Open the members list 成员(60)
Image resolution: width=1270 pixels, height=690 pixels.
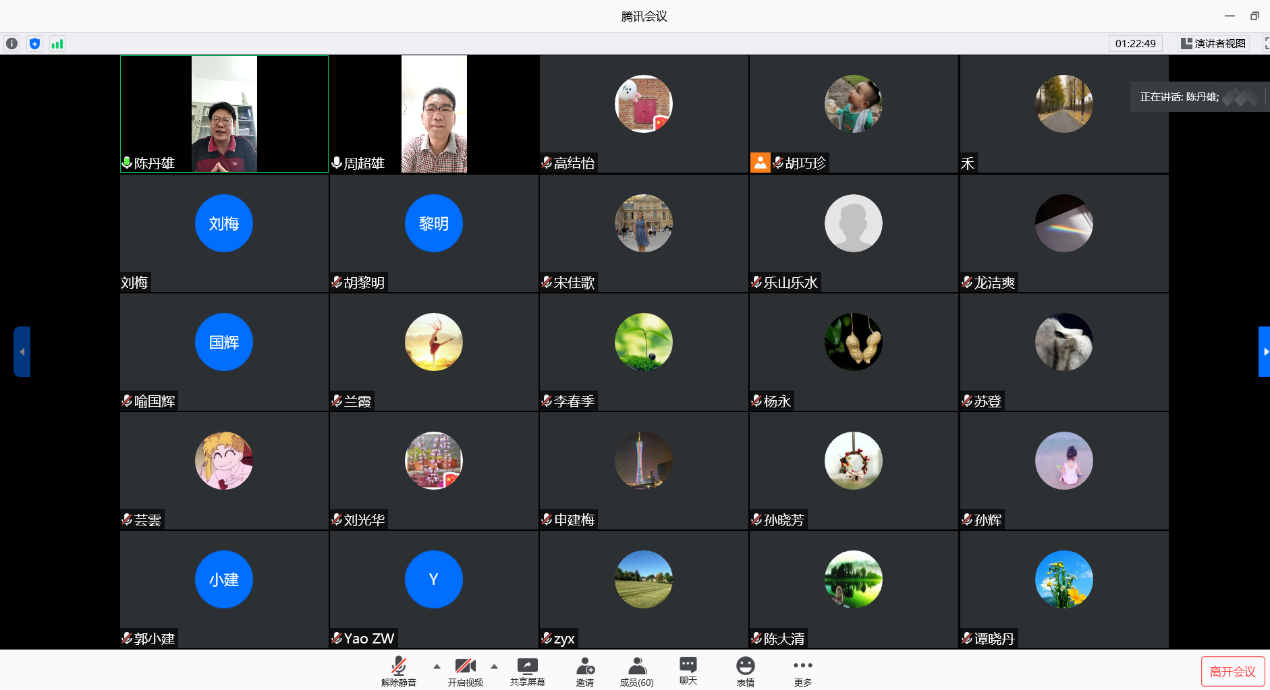[636, 670]
